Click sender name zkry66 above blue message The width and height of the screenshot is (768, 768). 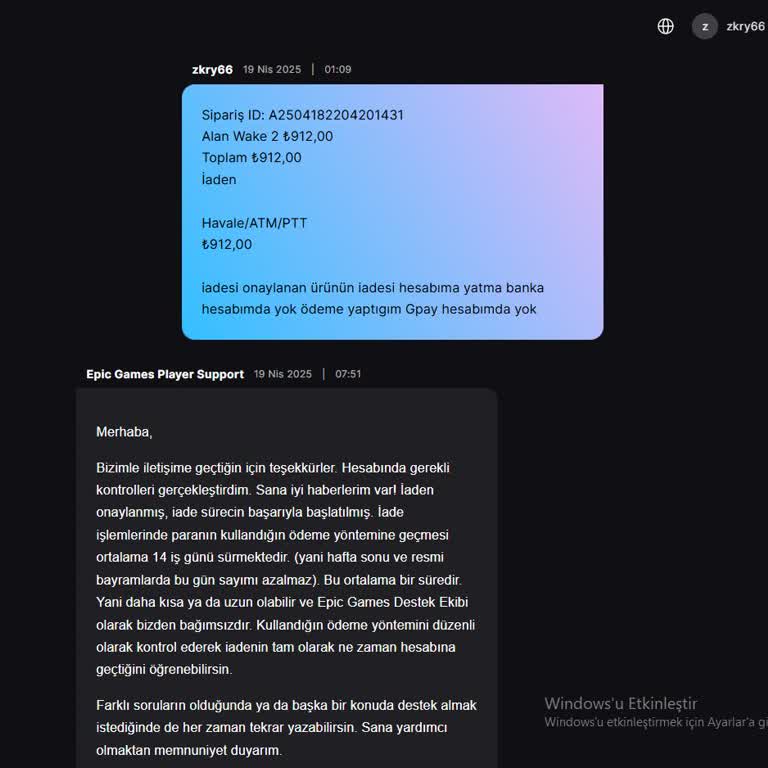212,70
